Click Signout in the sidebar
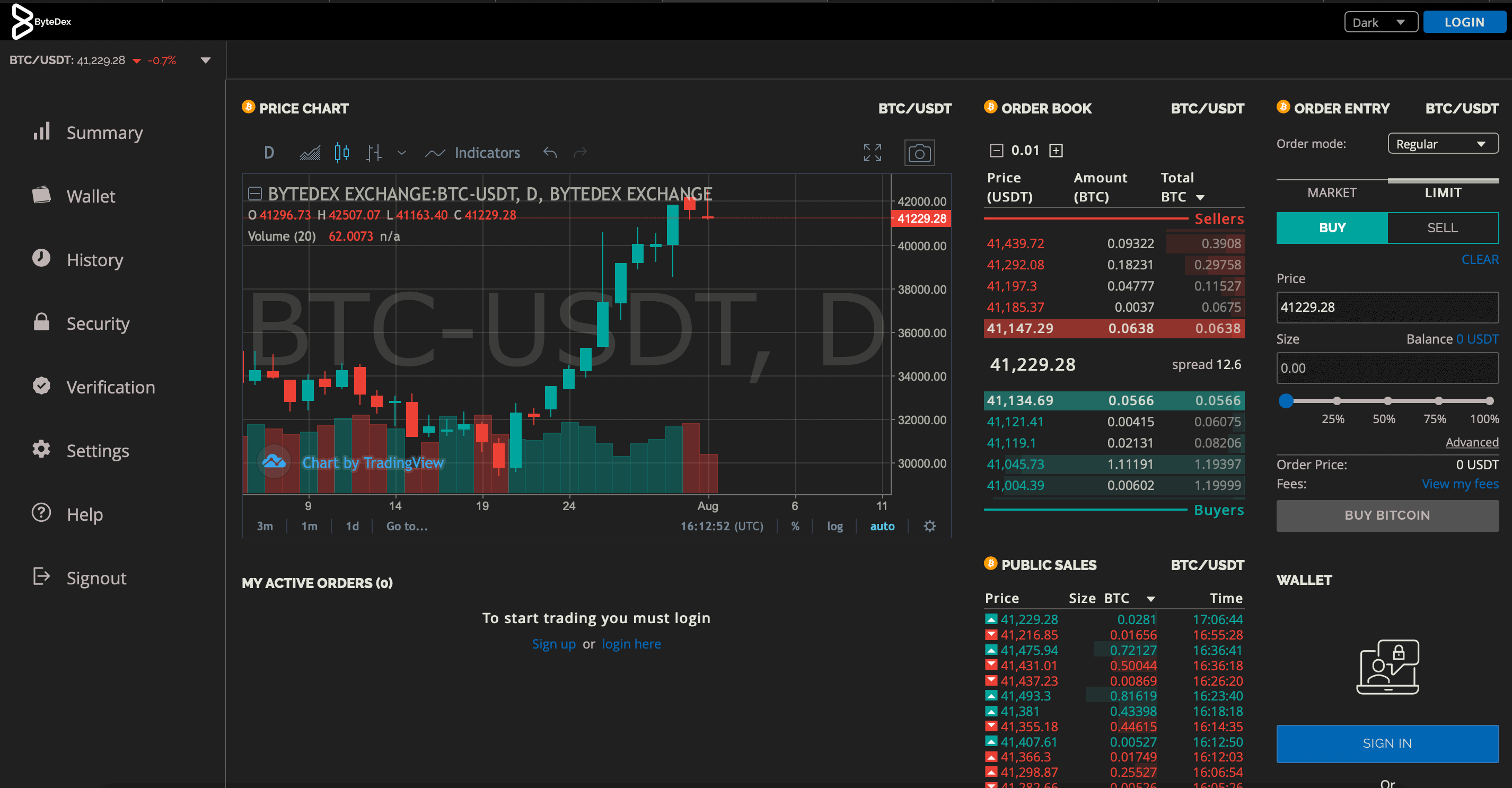This screenshot has height=788, width=1512. click(x=79, y=578)
